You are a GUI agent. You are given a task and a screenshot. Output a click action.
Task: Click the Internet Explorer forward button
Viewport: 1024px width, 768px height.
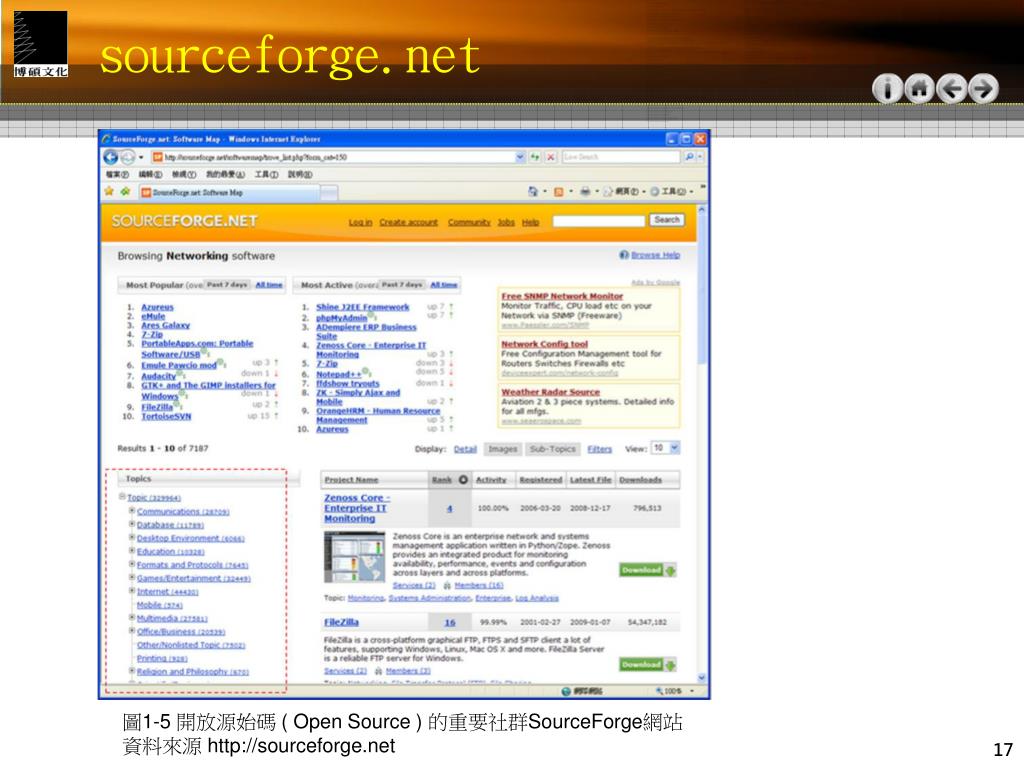(x=128, y=157)
